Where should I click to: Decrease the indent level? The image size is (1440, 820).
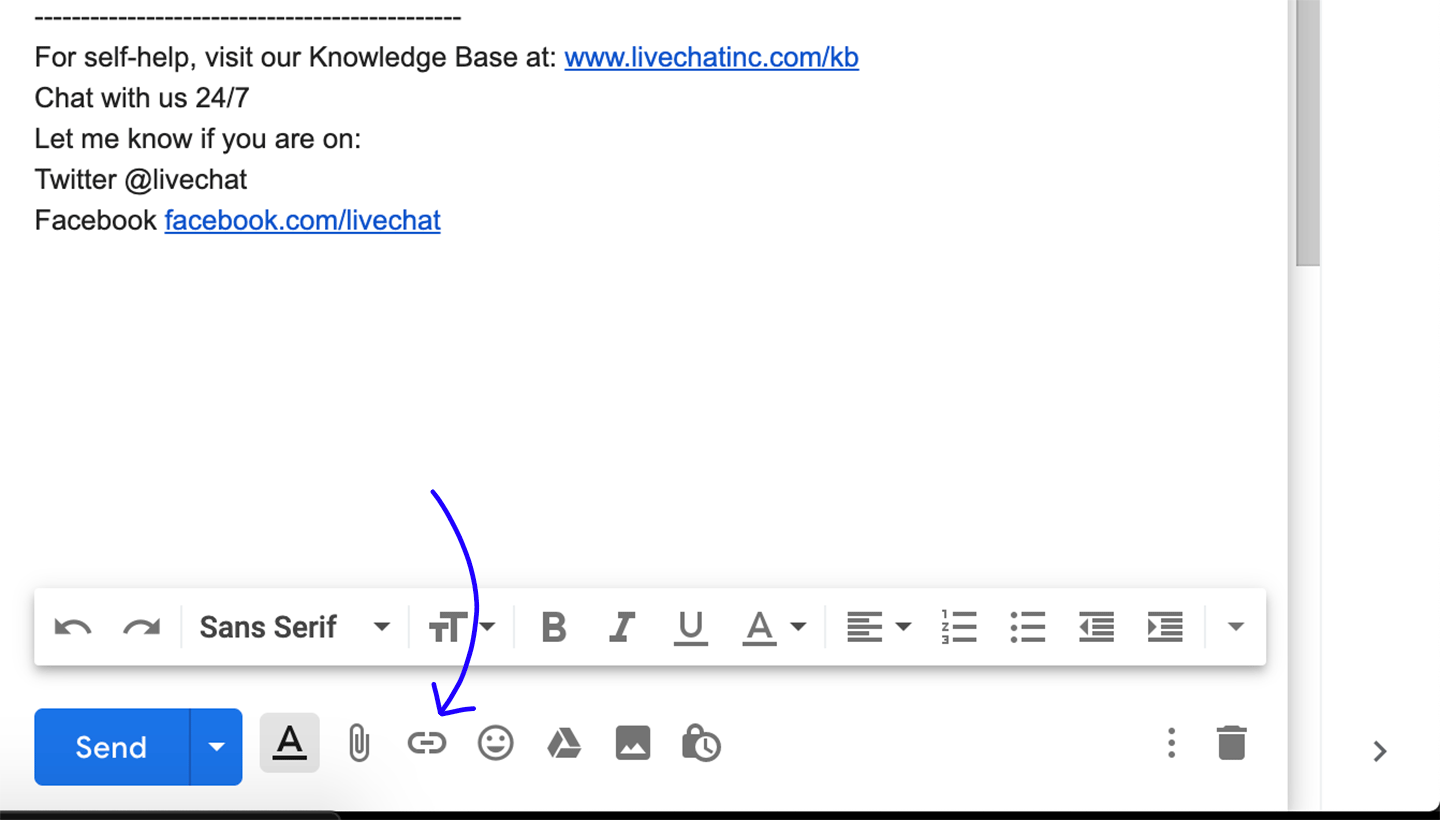pyautogui.click(x=1096, y=627)
